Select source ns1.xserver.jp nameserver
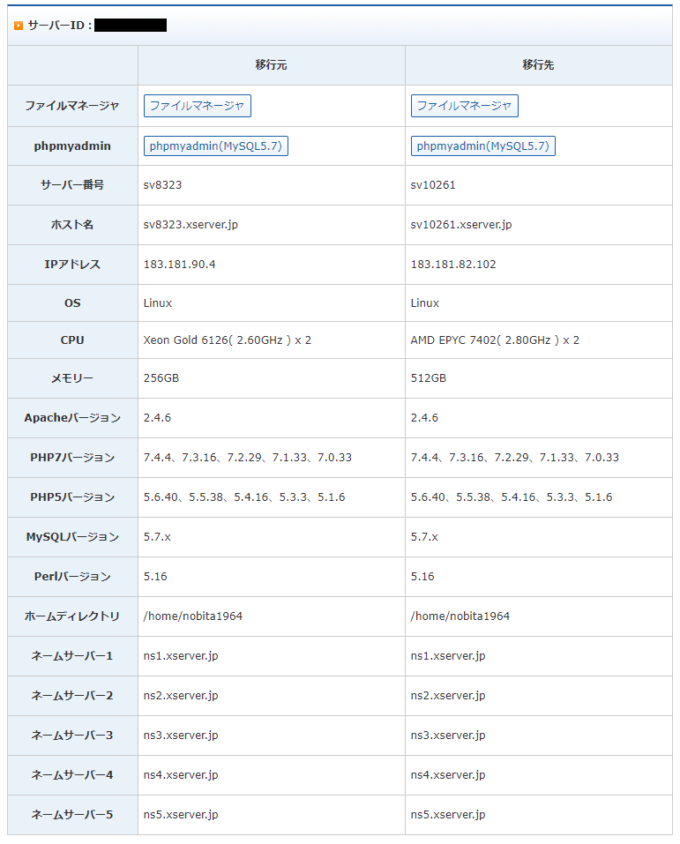Screen dimensions: 680x844 181,656
